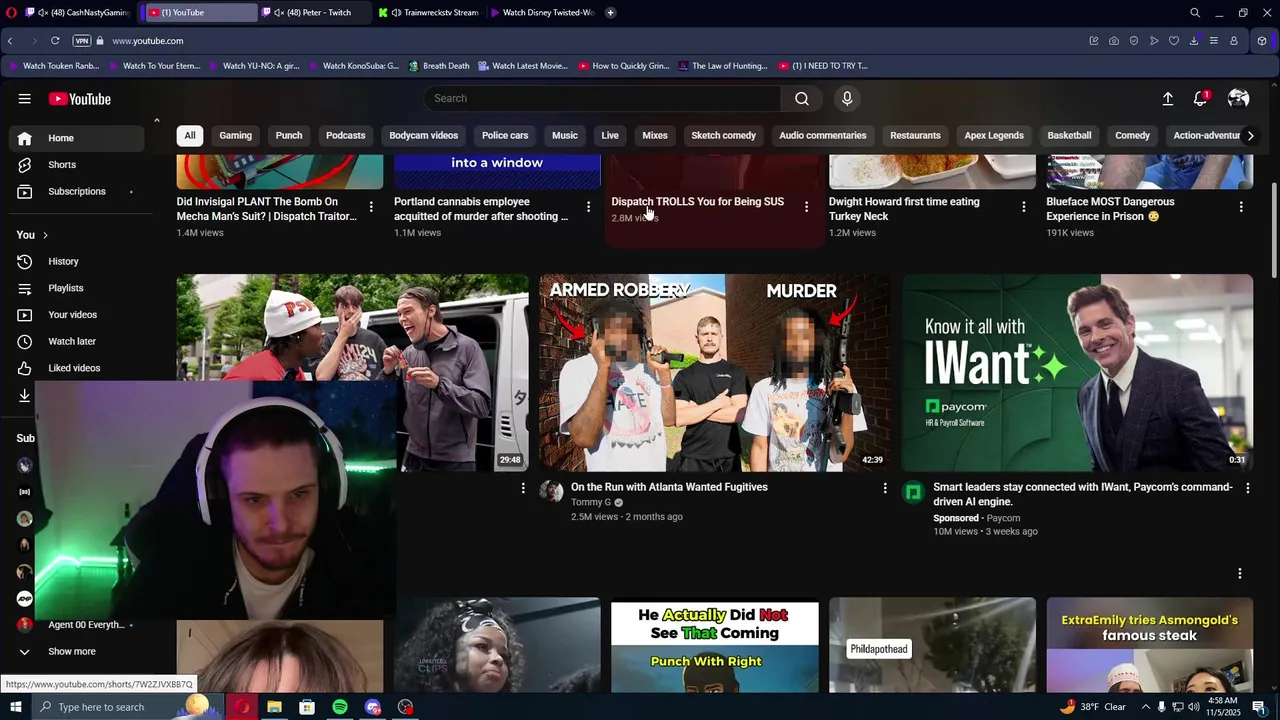The width and height of the screenshot is (1280, 720).
Task: Open the YouTube upload/create icon
Action: pos(1167,99)
